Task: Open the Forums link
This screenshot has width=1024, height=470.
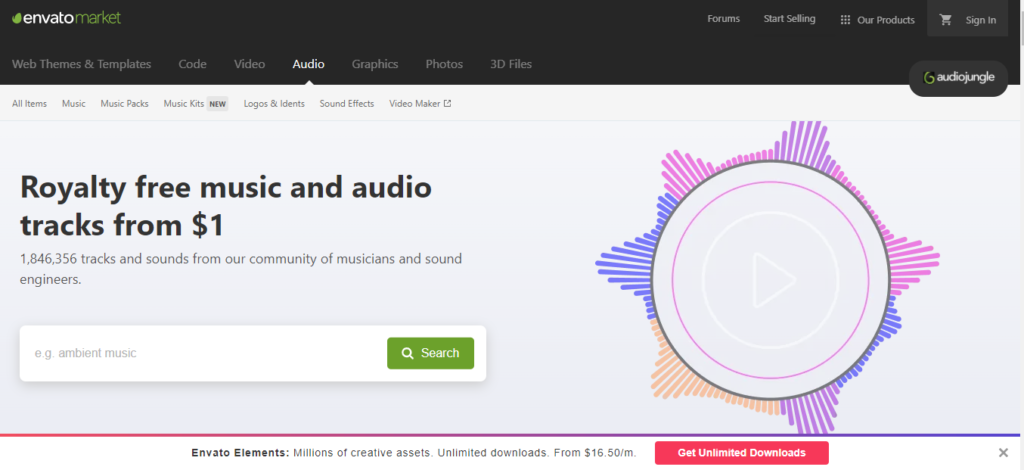Action: click(724, 19)
